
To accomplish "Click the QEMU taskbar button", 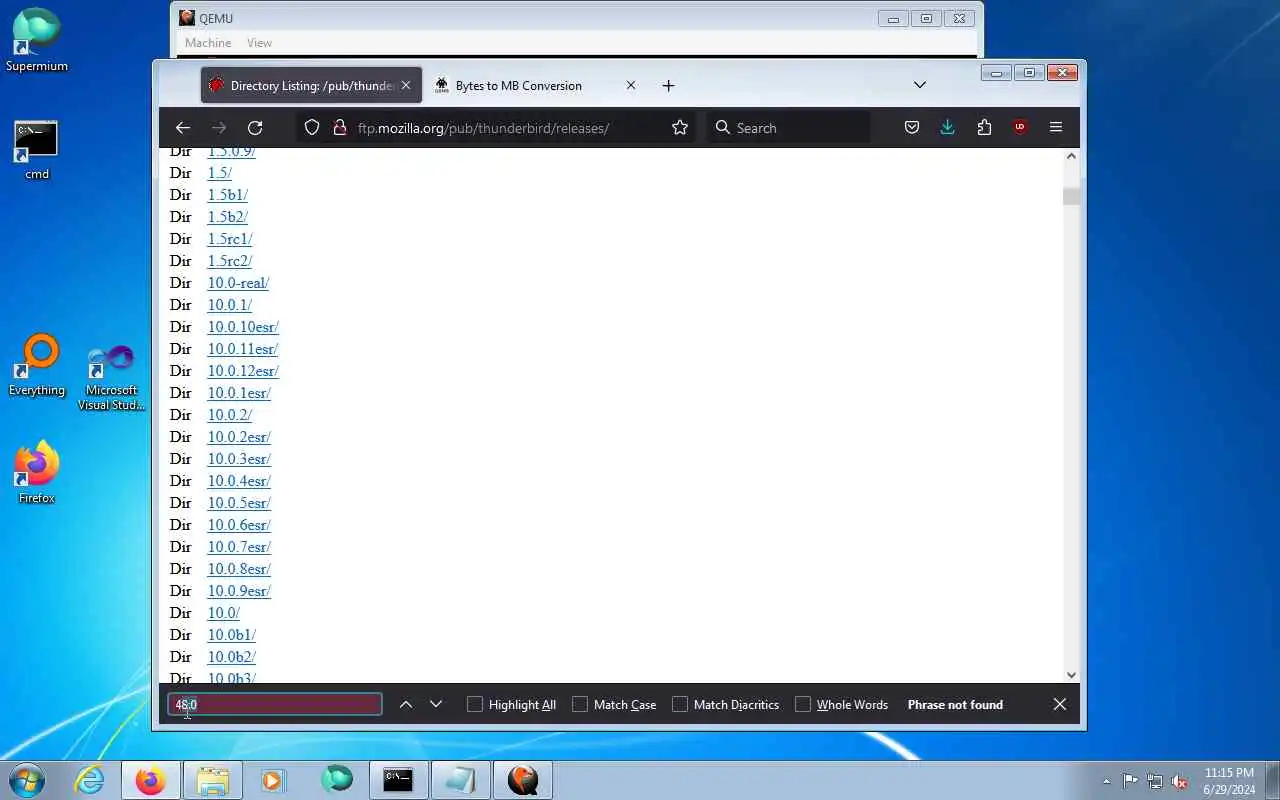I will click(522, 780).
